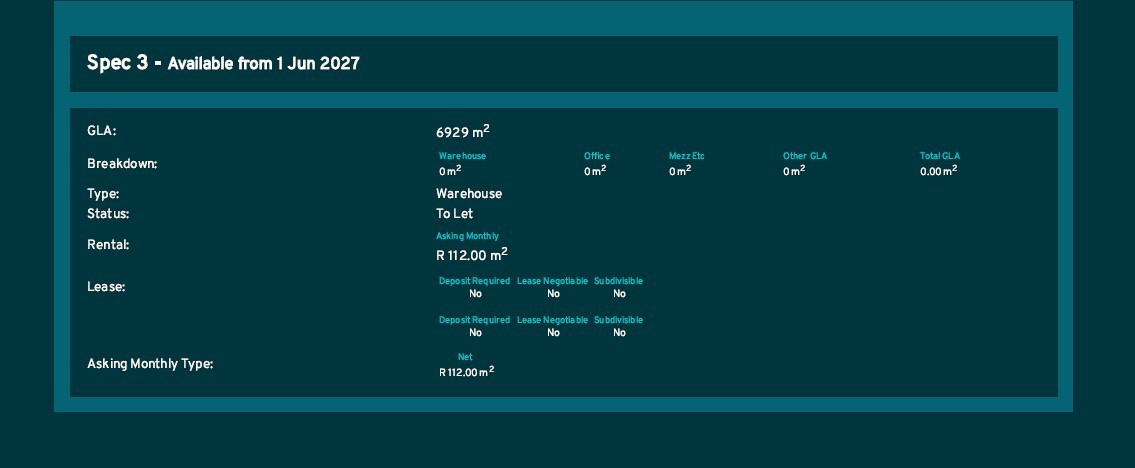The height and width of the screenshot is (468, 1135).
Task: Select 'R 112.00 m²' under Asking Monthly
Action: point(471,255)
